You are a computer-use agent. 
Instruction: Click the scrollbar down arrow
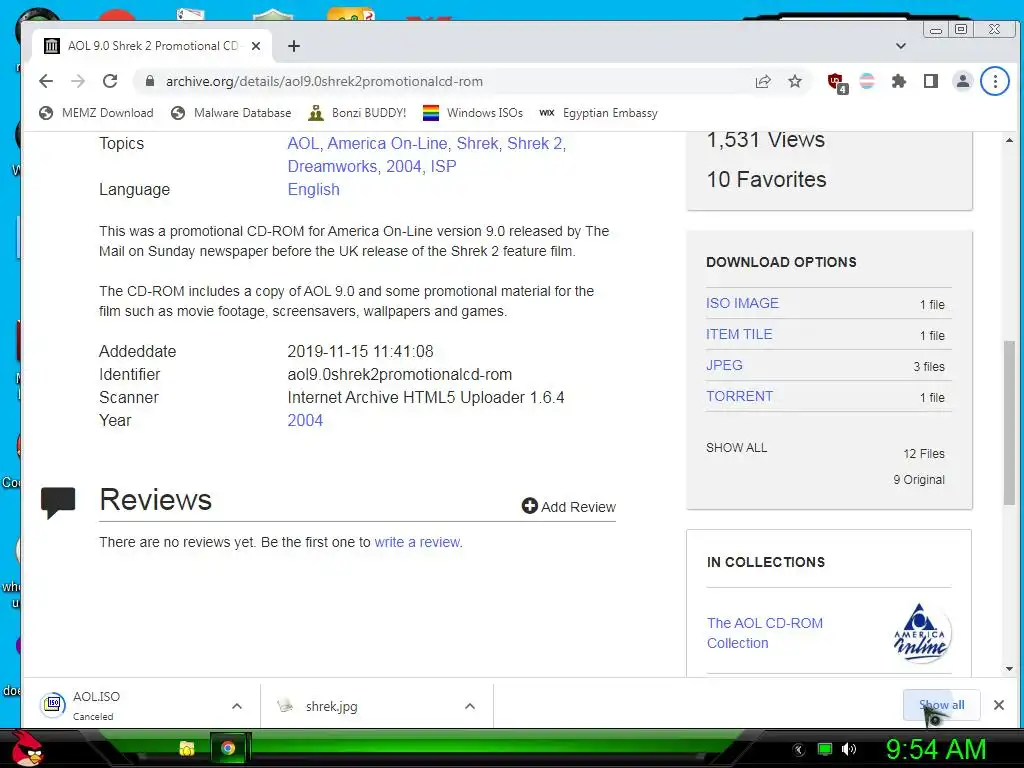point(1010,669)
